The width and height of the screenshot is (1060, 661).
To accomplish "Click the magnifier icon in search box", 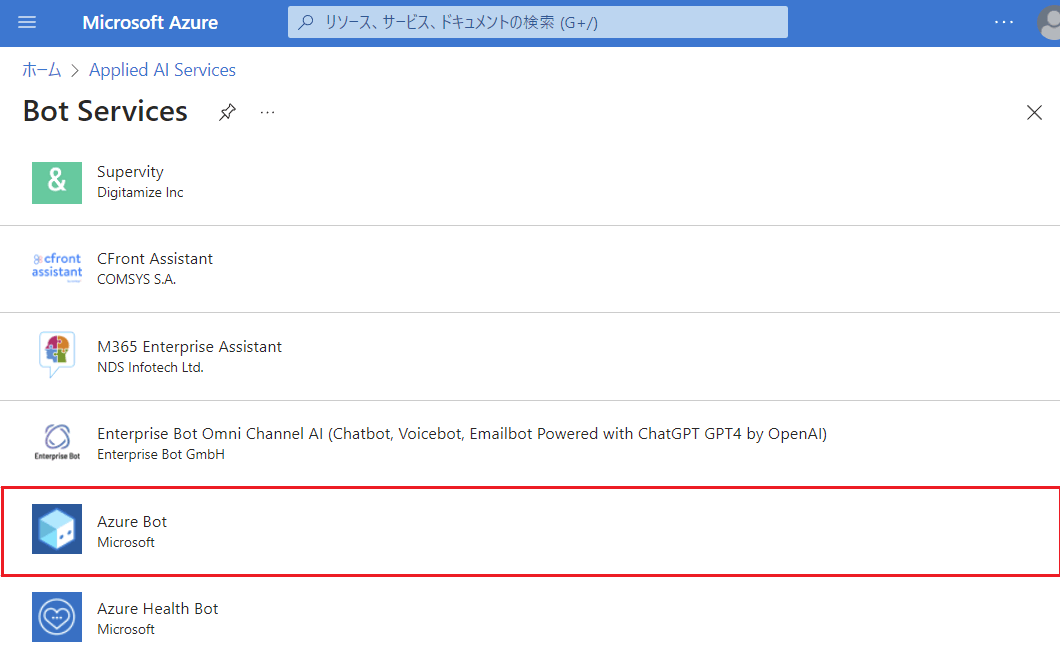I will 306,22.
